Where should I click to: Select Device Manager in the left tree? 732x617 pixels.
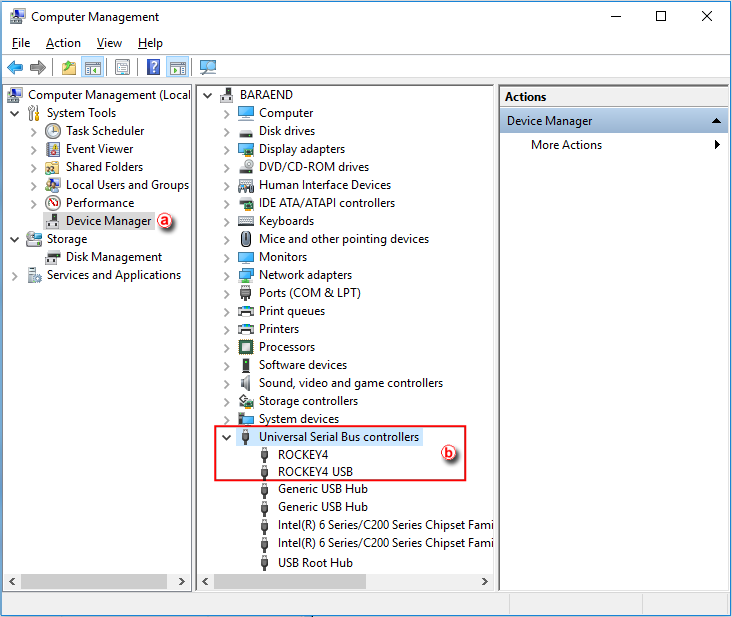point(108,221)
